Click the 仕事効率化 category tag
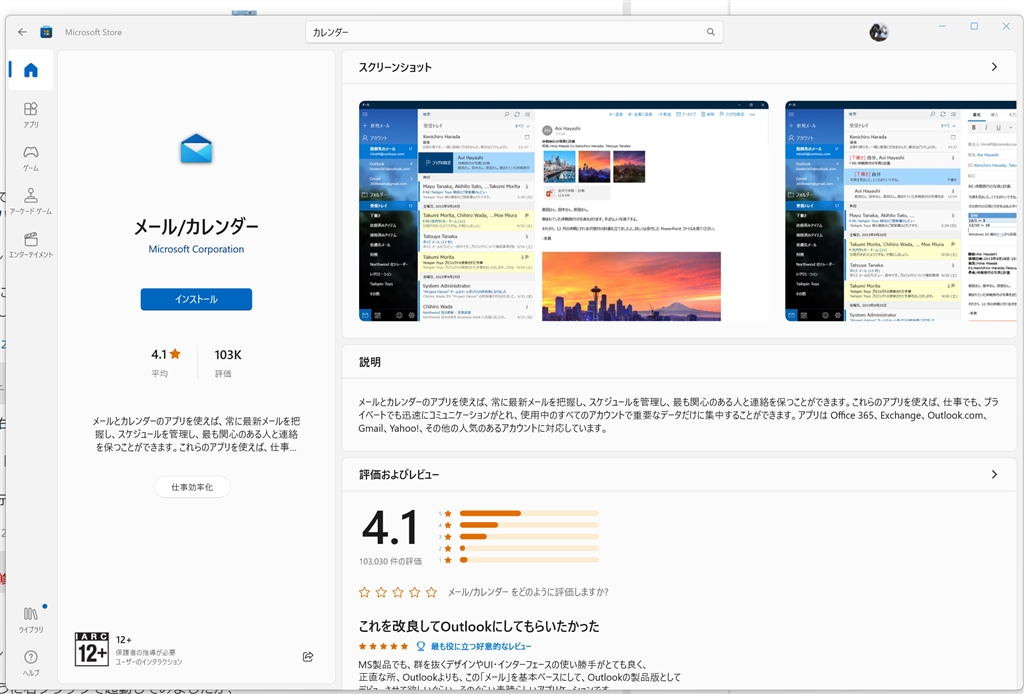This screenshot has width=1024, height=694. click(x=192, y=487)
